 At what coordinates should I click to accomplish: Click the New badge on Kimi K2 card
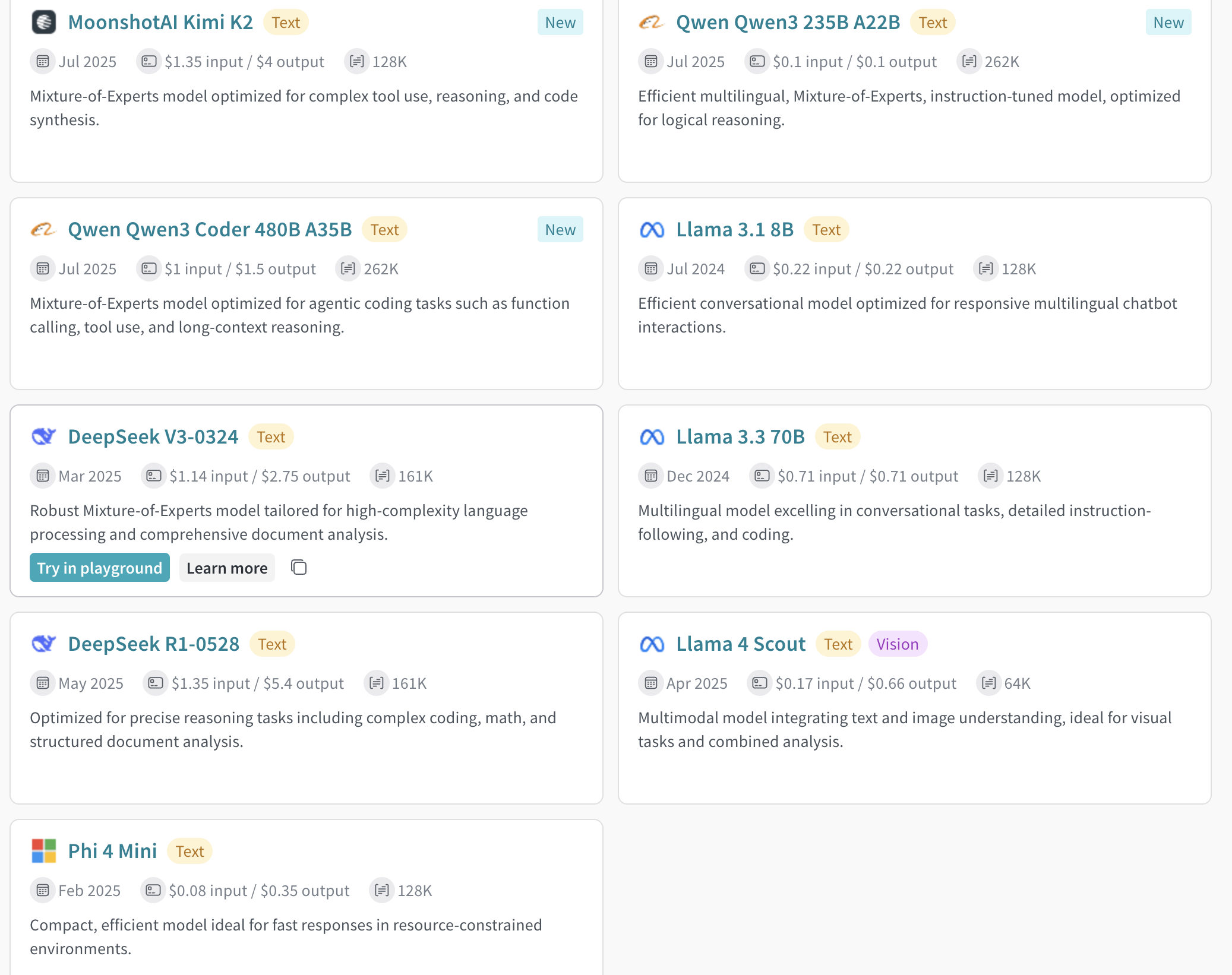[560, 23]
